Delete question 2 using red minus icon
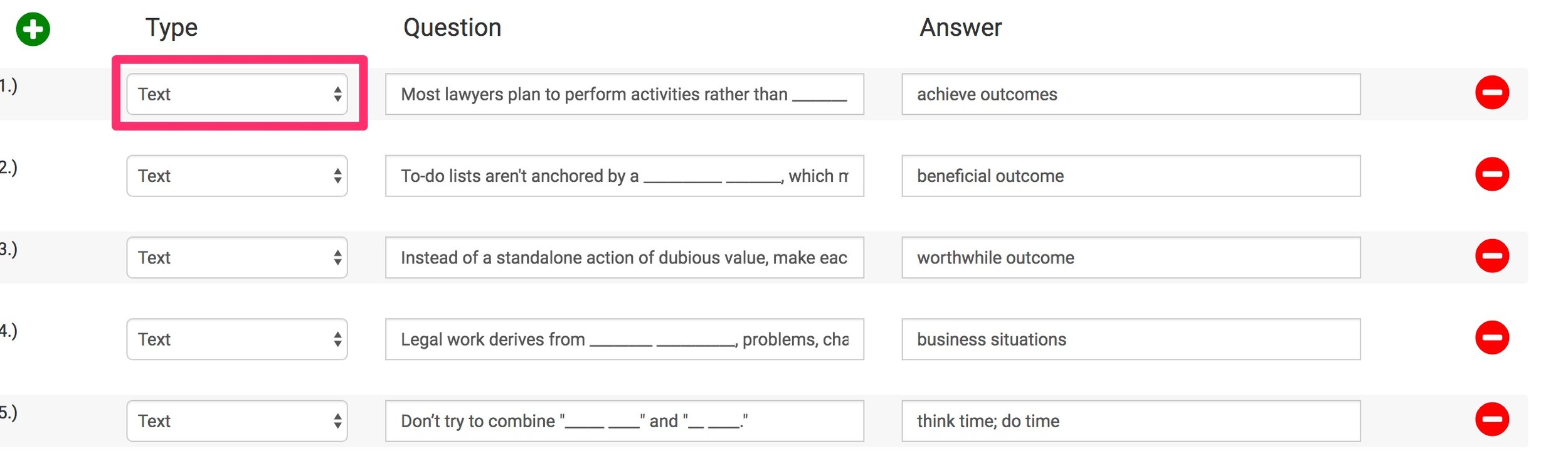Viewport: 1568px width, 468px height. (1492, 174)
